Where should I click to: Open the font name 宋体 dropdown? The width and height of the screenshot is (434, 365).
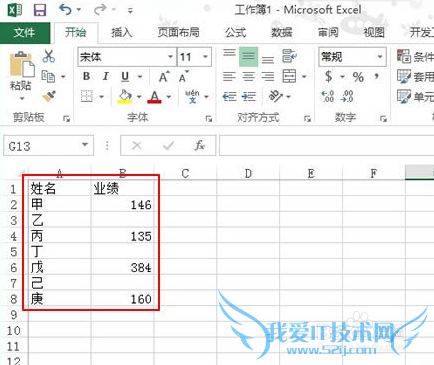170,57
